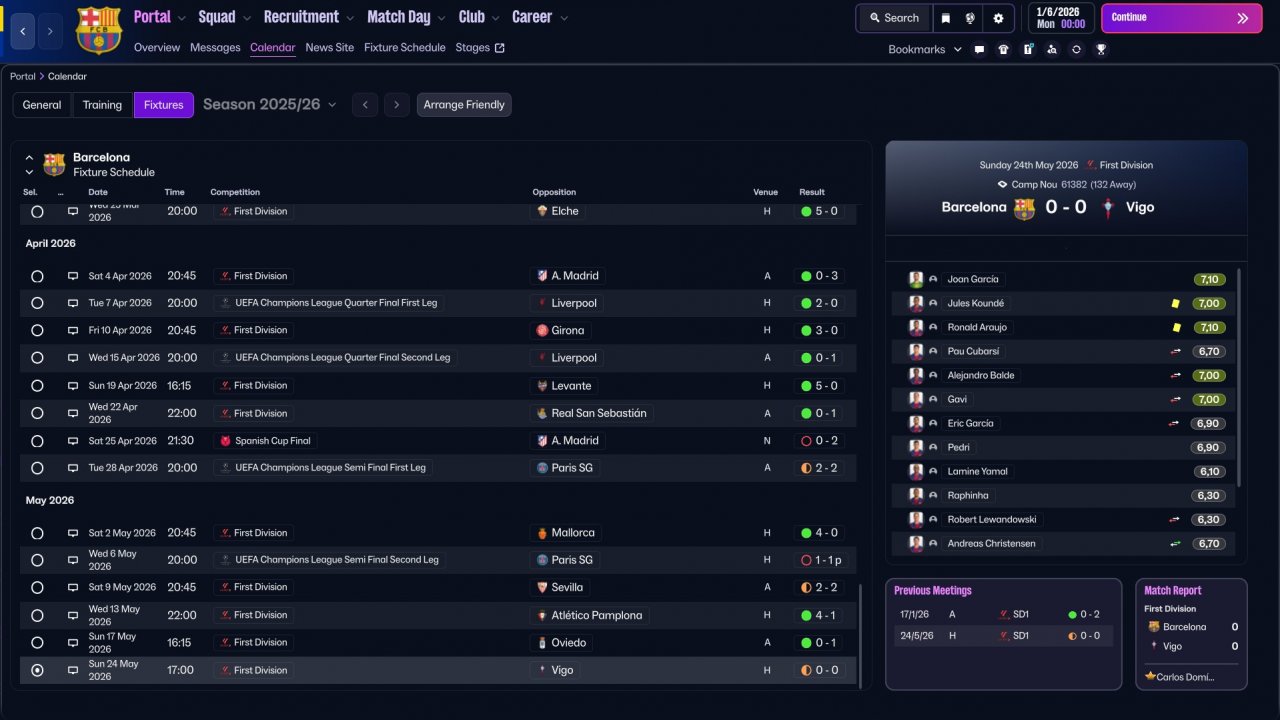
Task: Click the Barcelona crest in the match scoreline
Action: [1024, 208]
